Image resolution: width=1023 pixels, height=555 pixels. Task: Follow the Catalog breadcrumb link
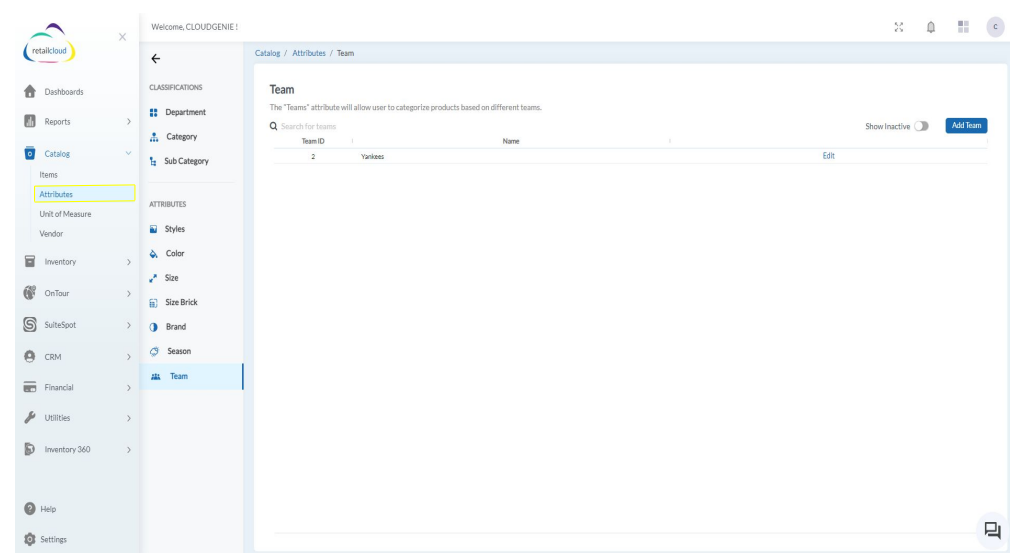(267, 53)
